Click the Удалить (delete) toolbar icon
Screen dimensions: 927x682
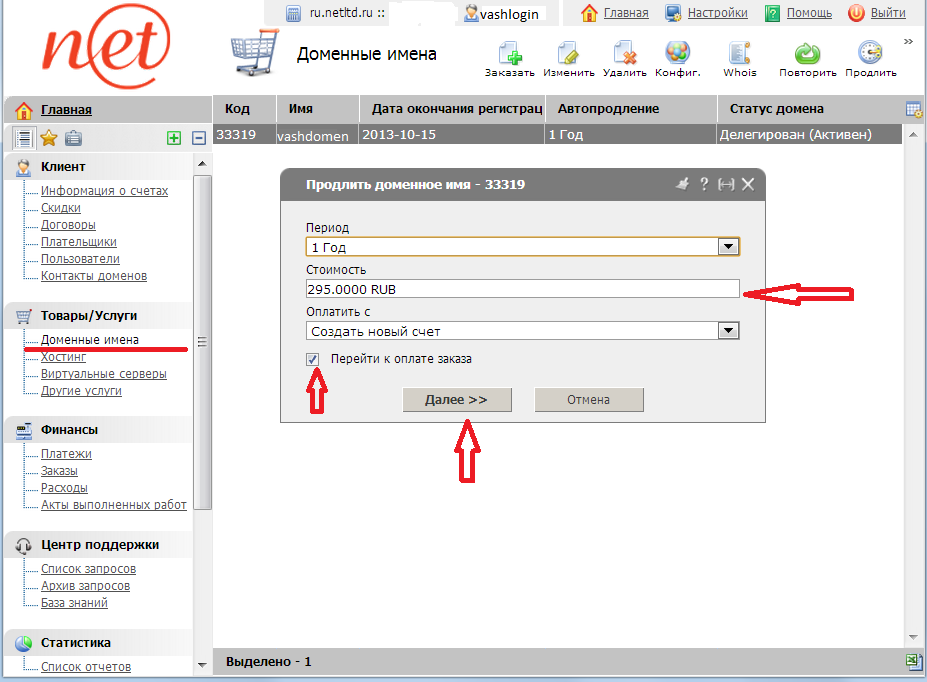[625, 54]
